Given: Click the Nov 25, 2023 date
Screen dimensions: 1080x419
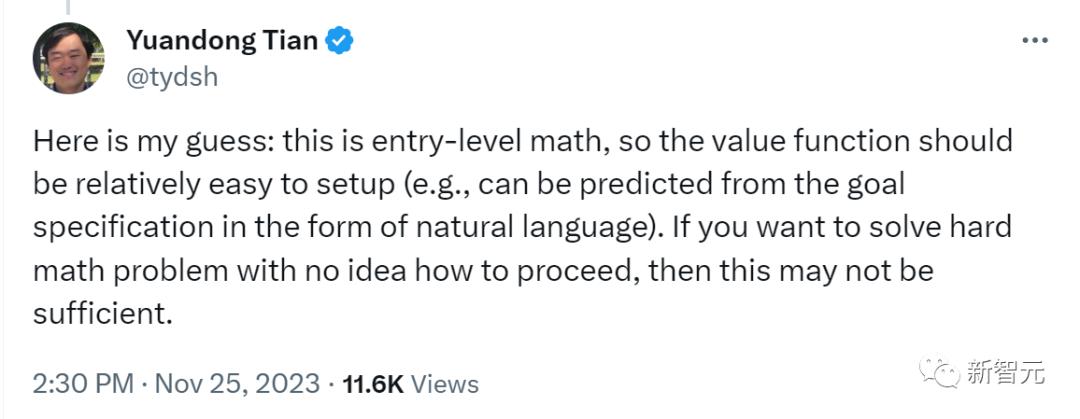Looking at the screenshot, I should point(237,384).
